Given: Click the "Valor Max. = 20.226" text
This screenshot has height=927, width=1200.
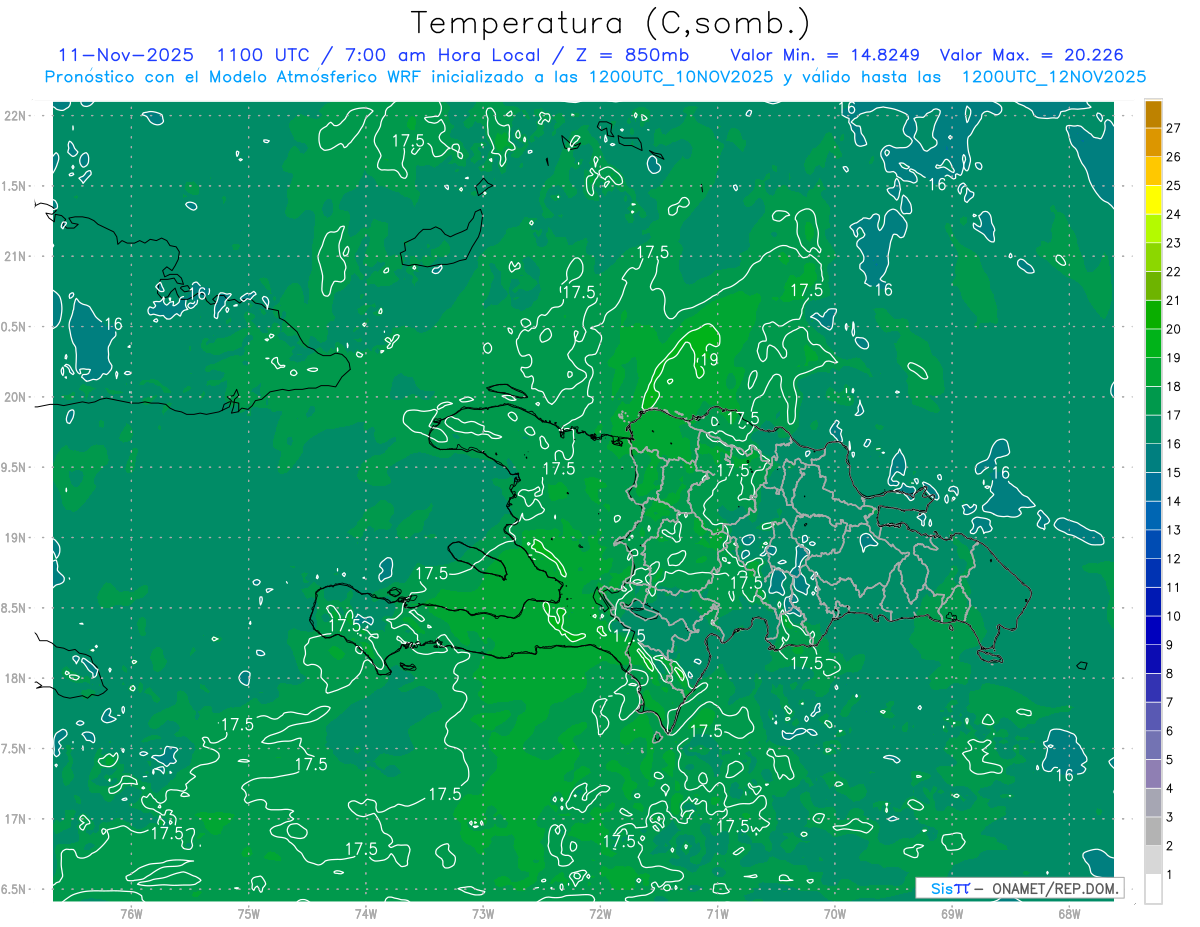Looking at the screenshot, I should pyautogui.click(x=1032, y=55).
